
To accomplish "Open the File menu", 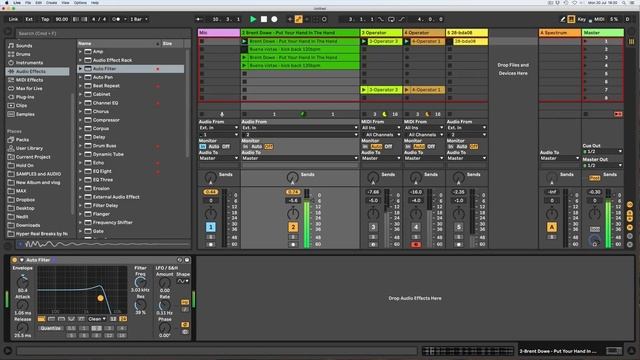I will [x=28, y=2].
